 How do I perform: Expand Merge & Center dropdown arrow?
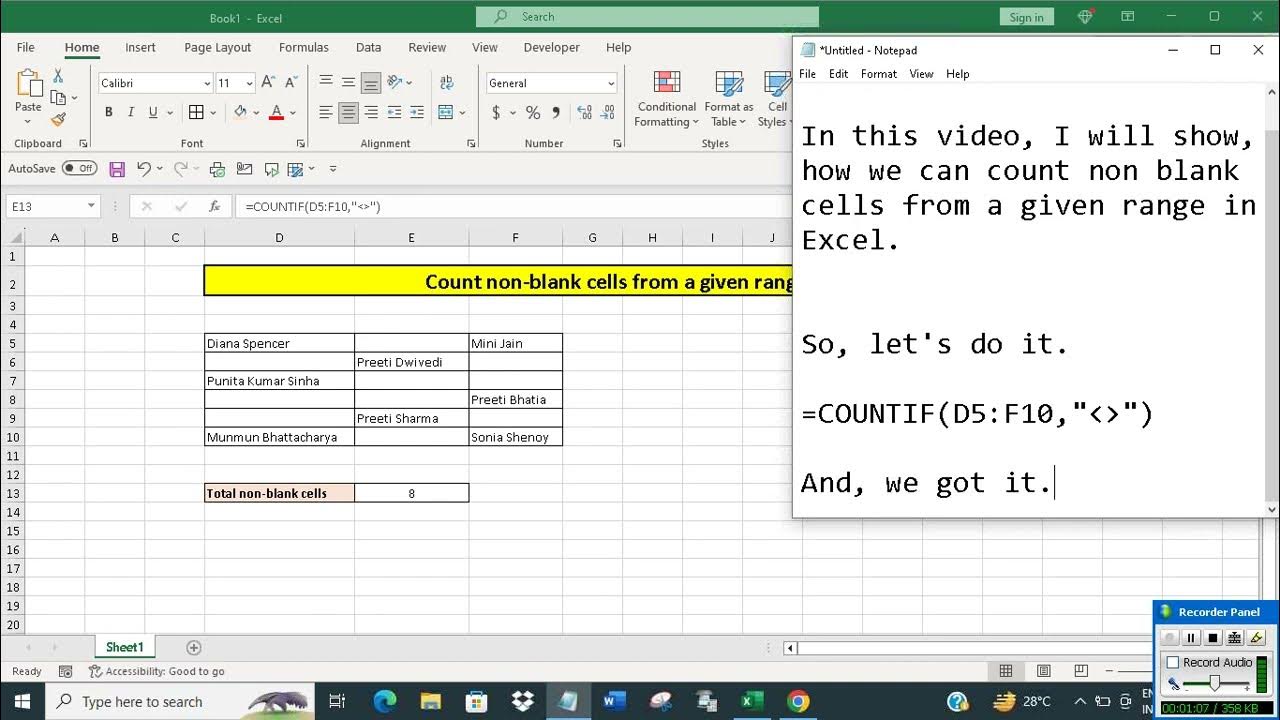[x=463, y=113]
